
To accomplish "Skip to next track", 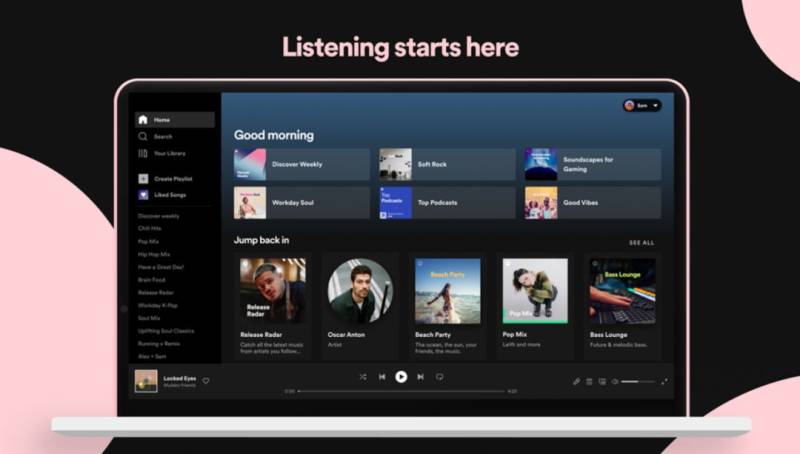I will click(x=420, y=377).
